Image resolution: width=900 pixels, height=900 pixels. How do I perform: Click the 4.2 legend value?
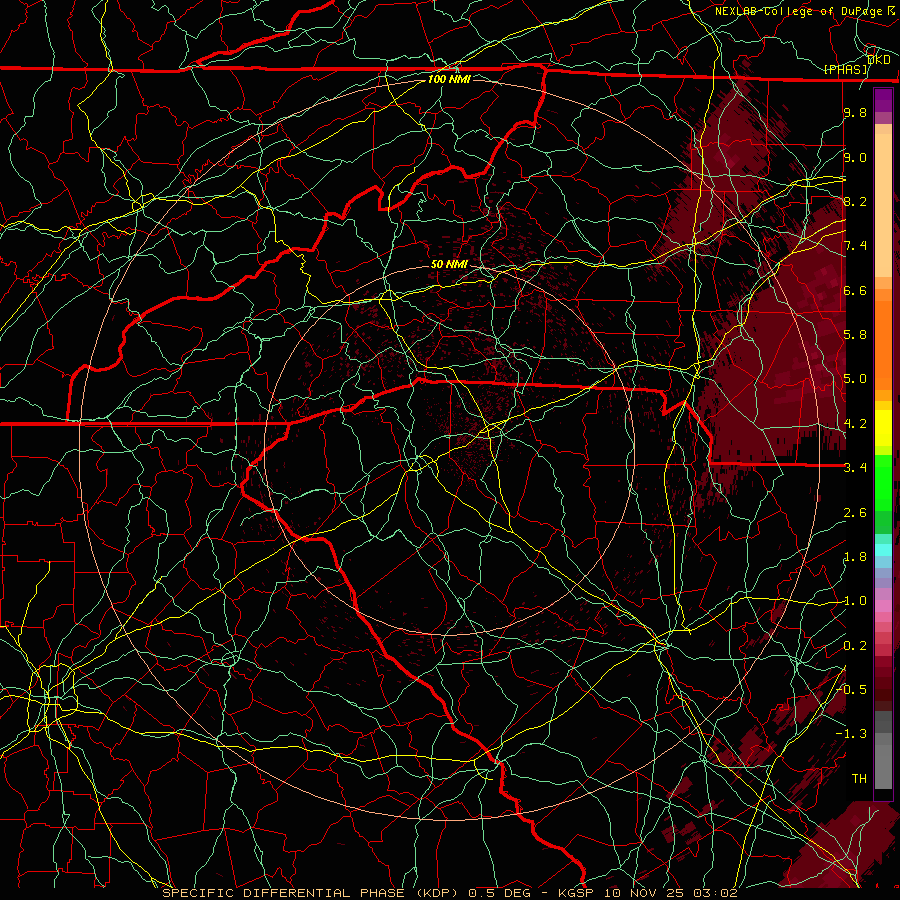[x=855, y=424]
